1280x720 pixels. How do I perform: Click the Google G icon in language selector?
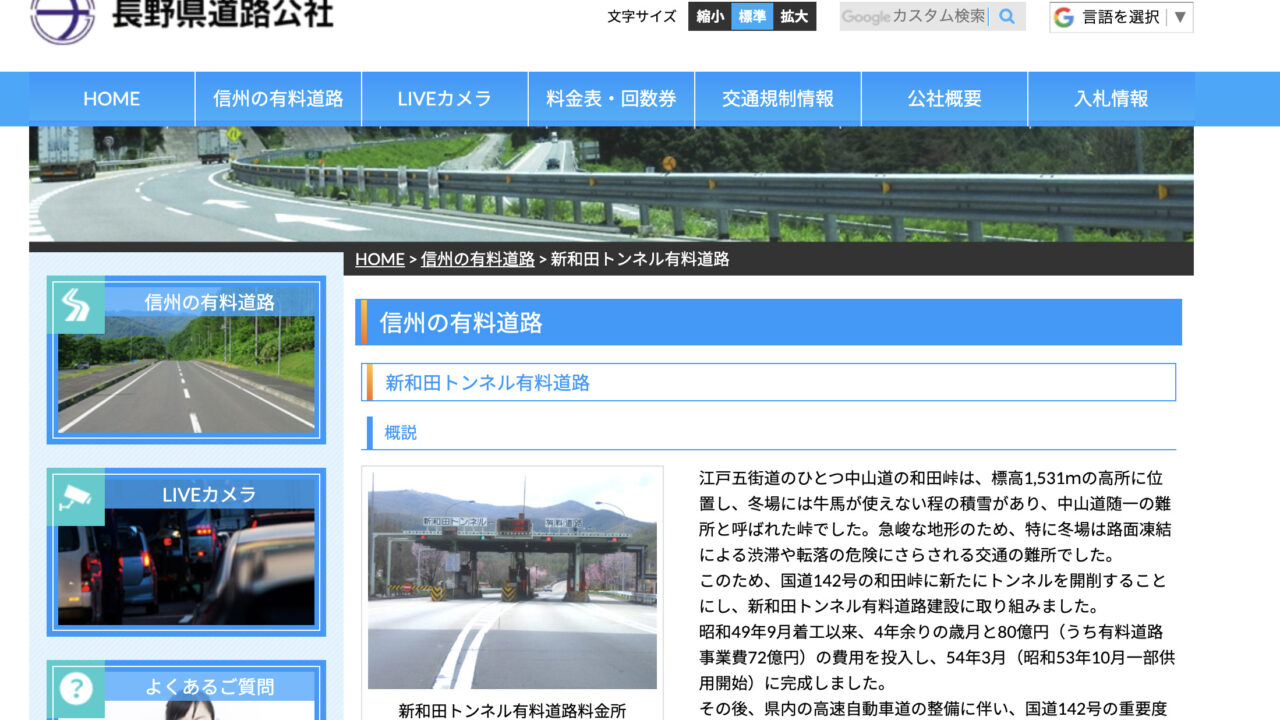tap(1063, 17)
